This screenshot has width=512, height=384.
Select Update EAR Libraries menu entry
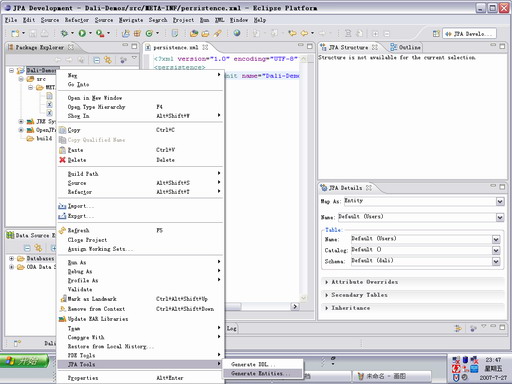pos(140,319)
